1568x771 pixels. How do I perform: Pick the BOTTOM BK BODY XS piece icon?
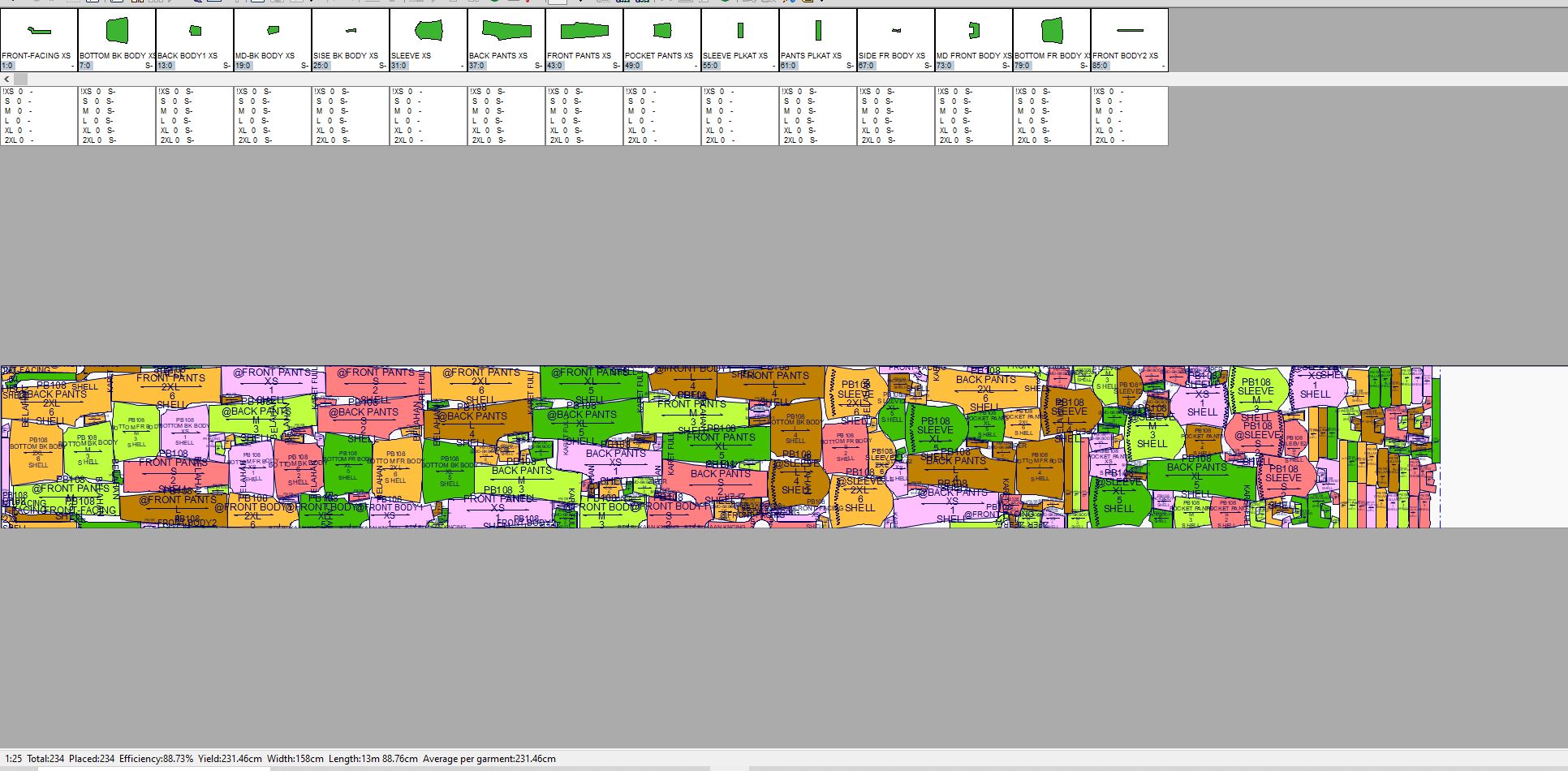117,31
